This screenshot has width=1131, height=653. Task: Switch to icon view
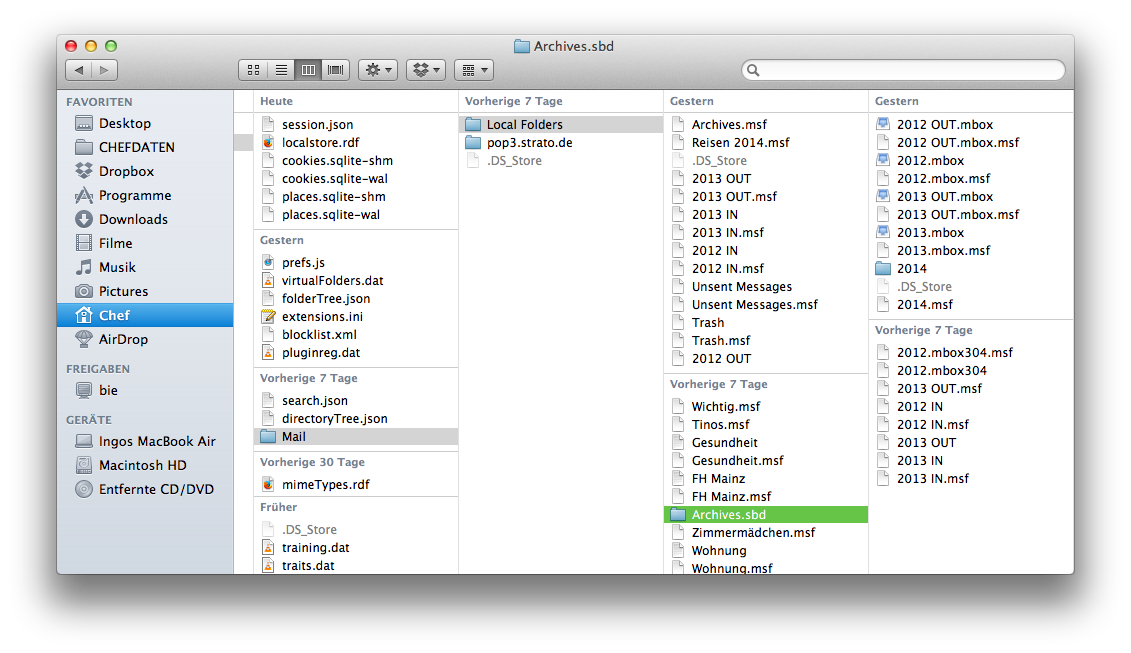(253, 70)
